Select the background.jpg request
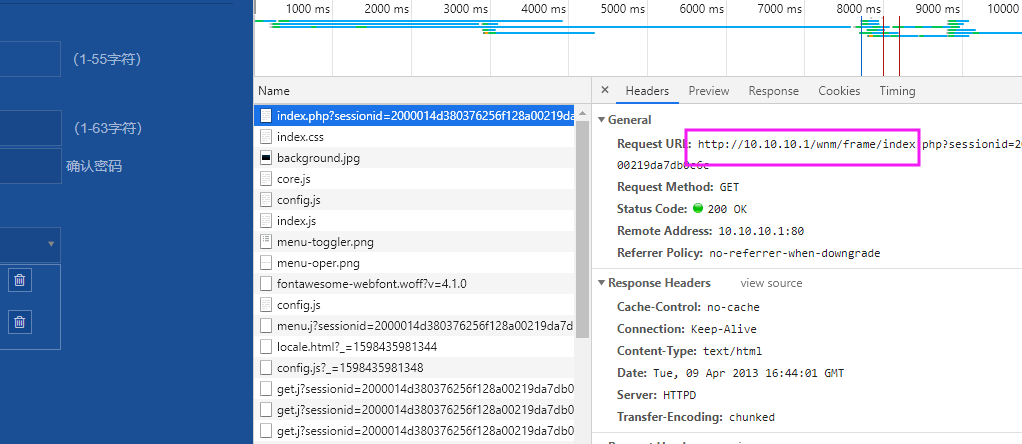 414,158
